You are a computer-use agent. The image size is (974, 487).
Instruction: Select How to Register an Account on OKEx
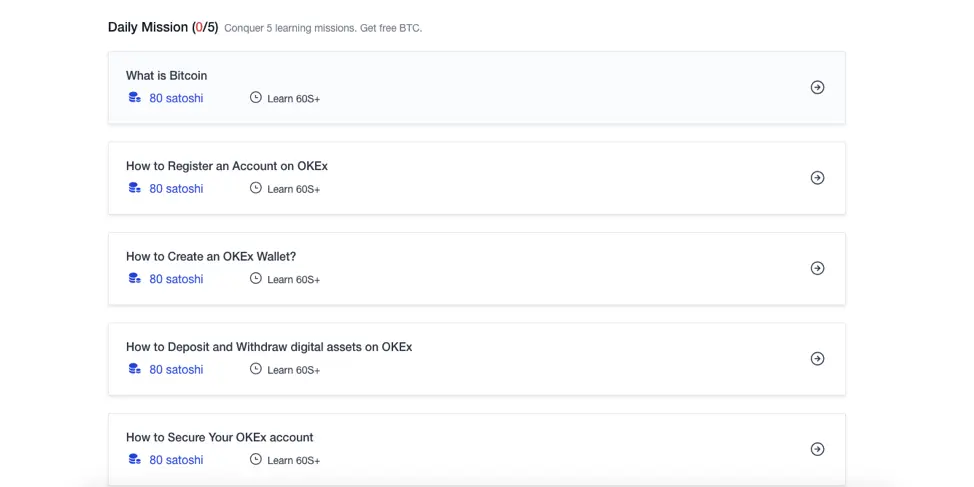(x=227, y=166)
